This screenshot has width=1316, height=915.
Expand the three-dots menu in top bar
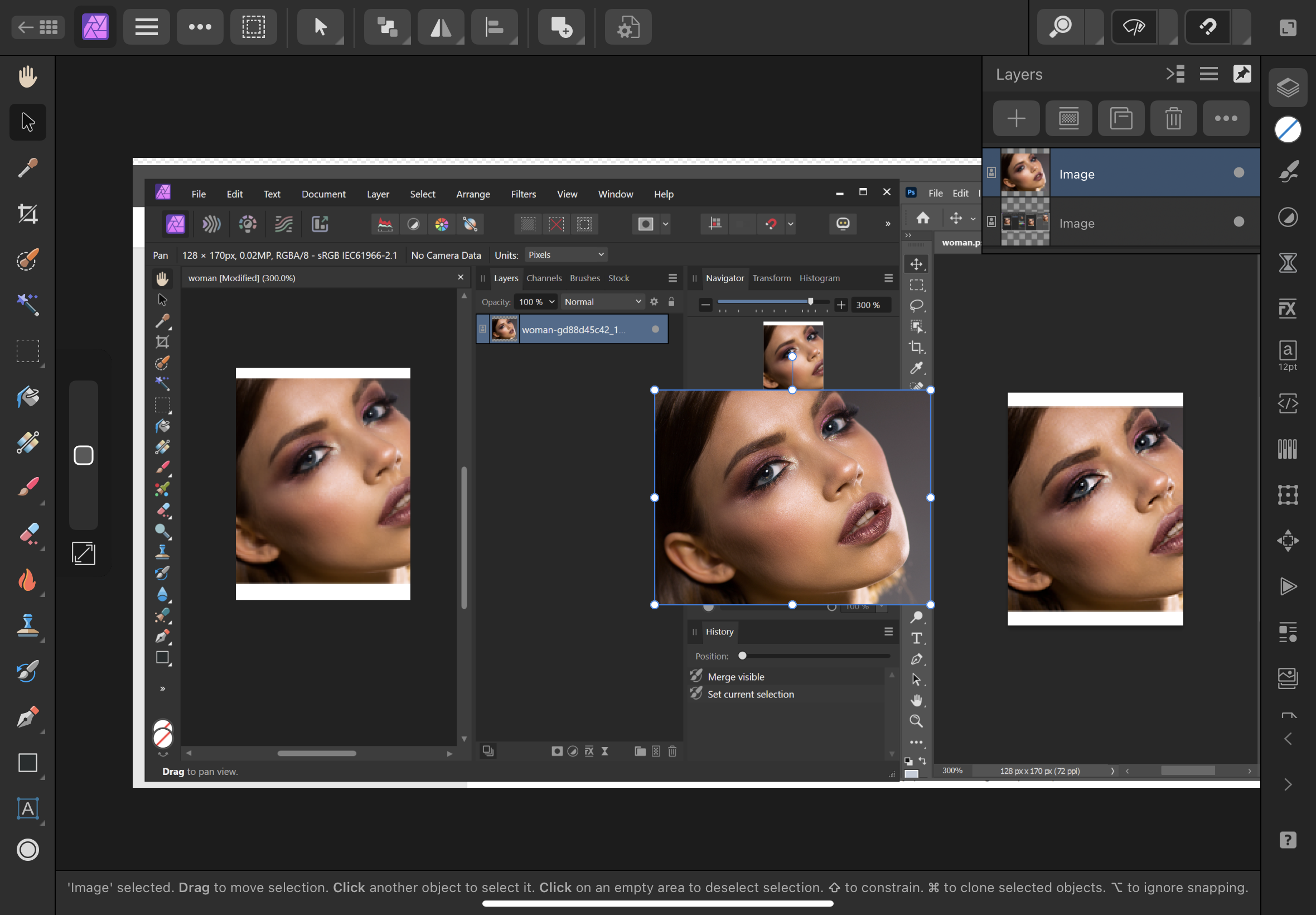[x=200, y=27]
